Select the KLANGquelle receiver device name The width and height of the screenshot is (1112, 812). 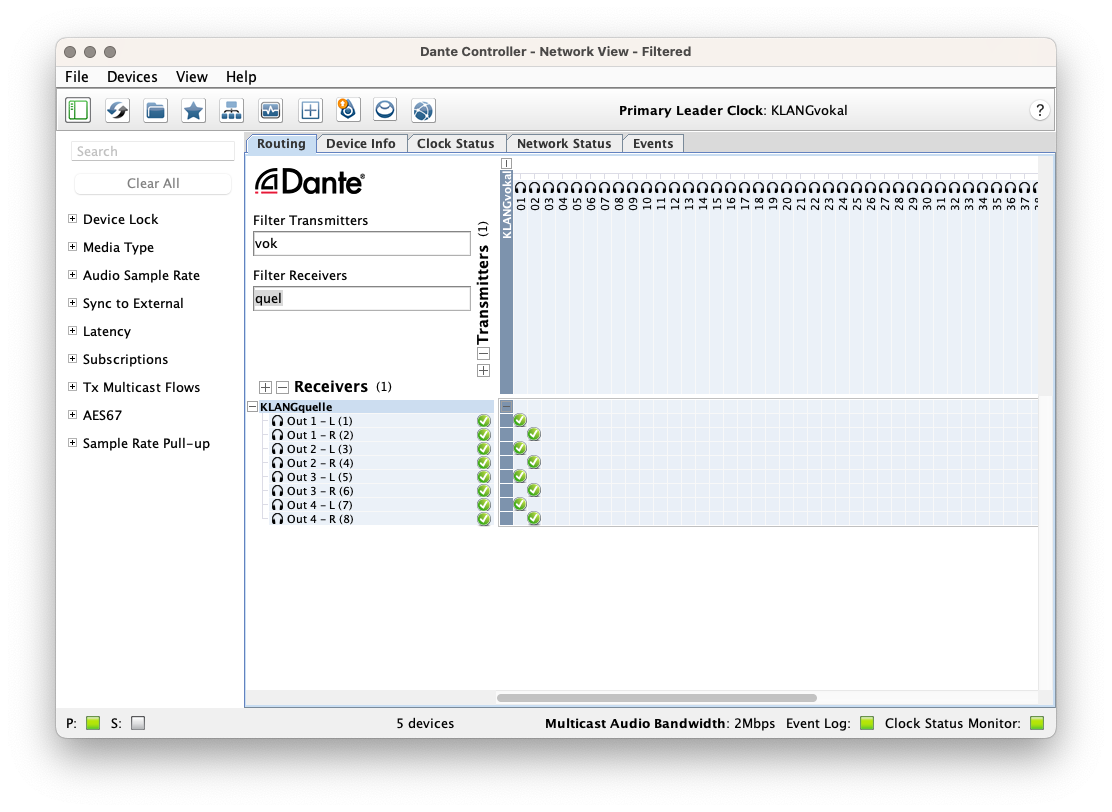click(x=296, y=407)
